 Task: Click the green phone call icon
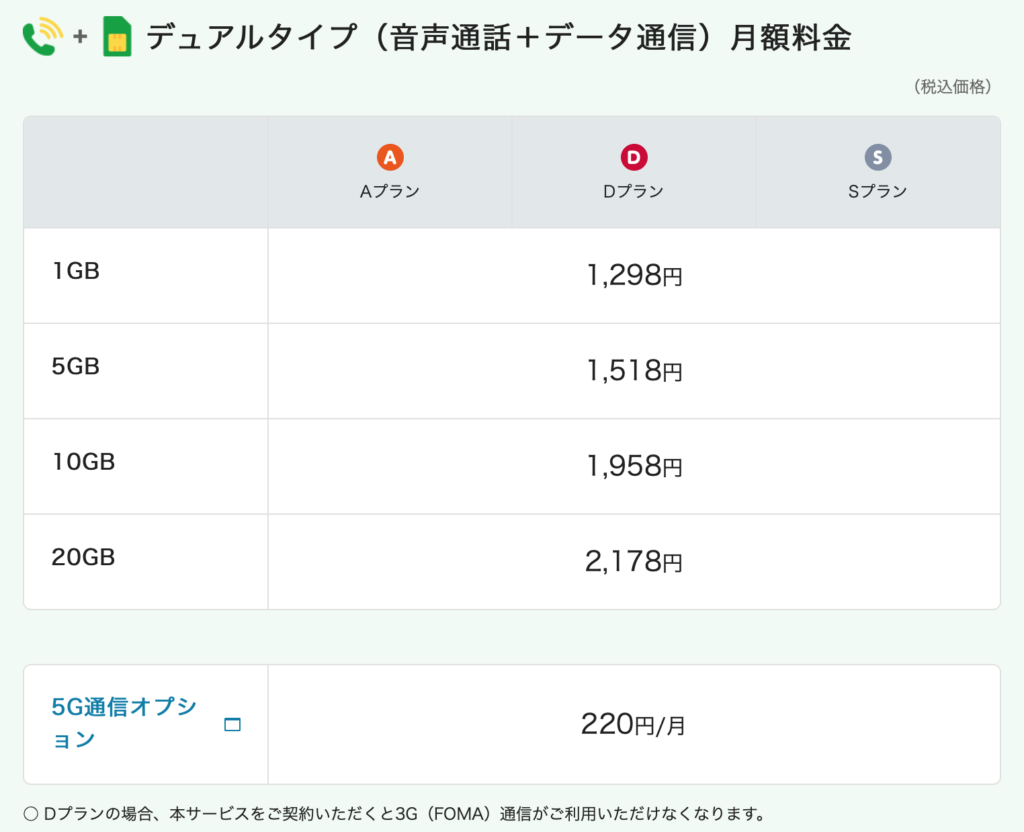(43, 37)
